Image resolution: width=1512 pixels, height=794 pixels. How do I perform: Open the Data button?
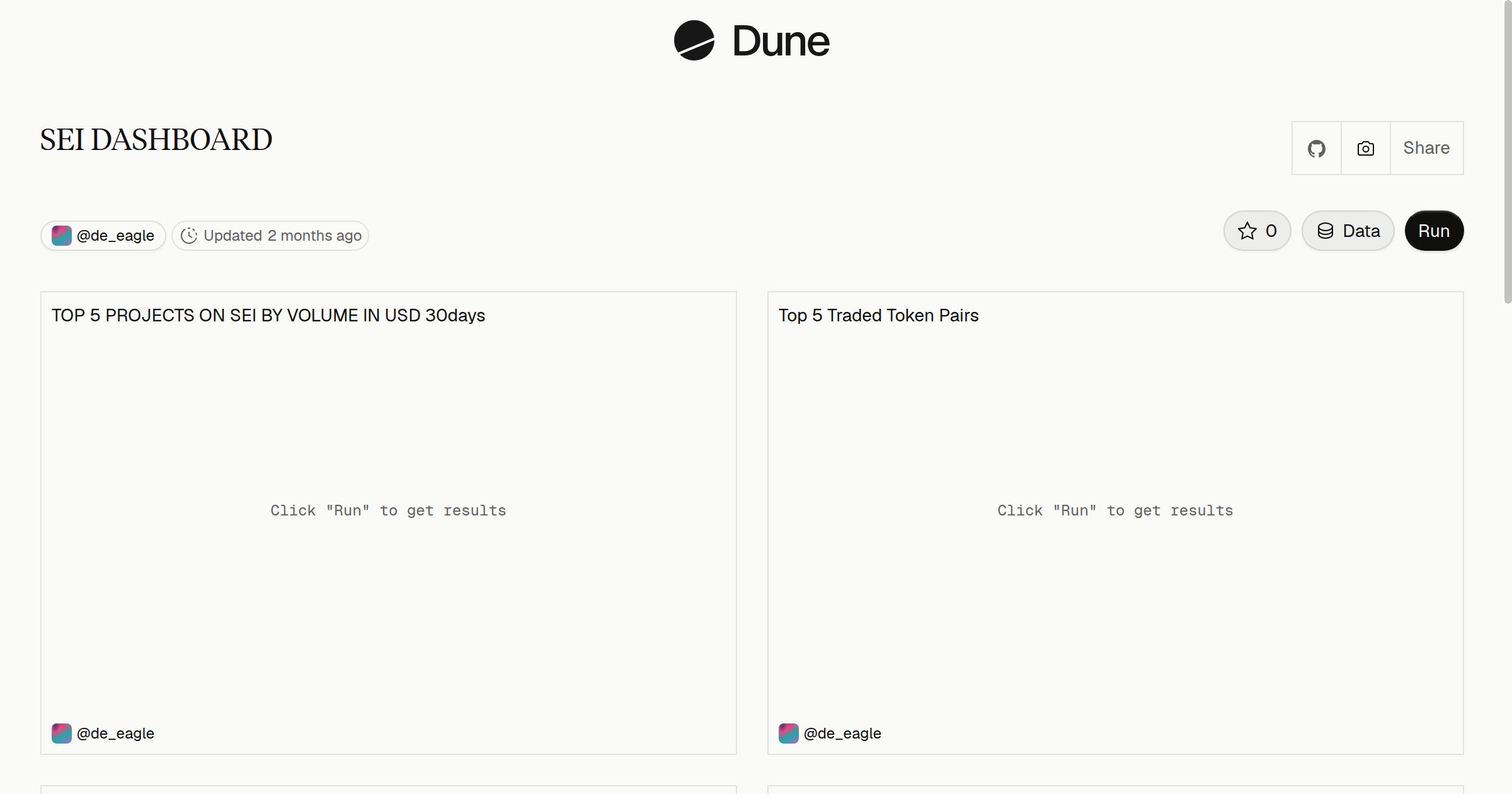point(1348,231)
